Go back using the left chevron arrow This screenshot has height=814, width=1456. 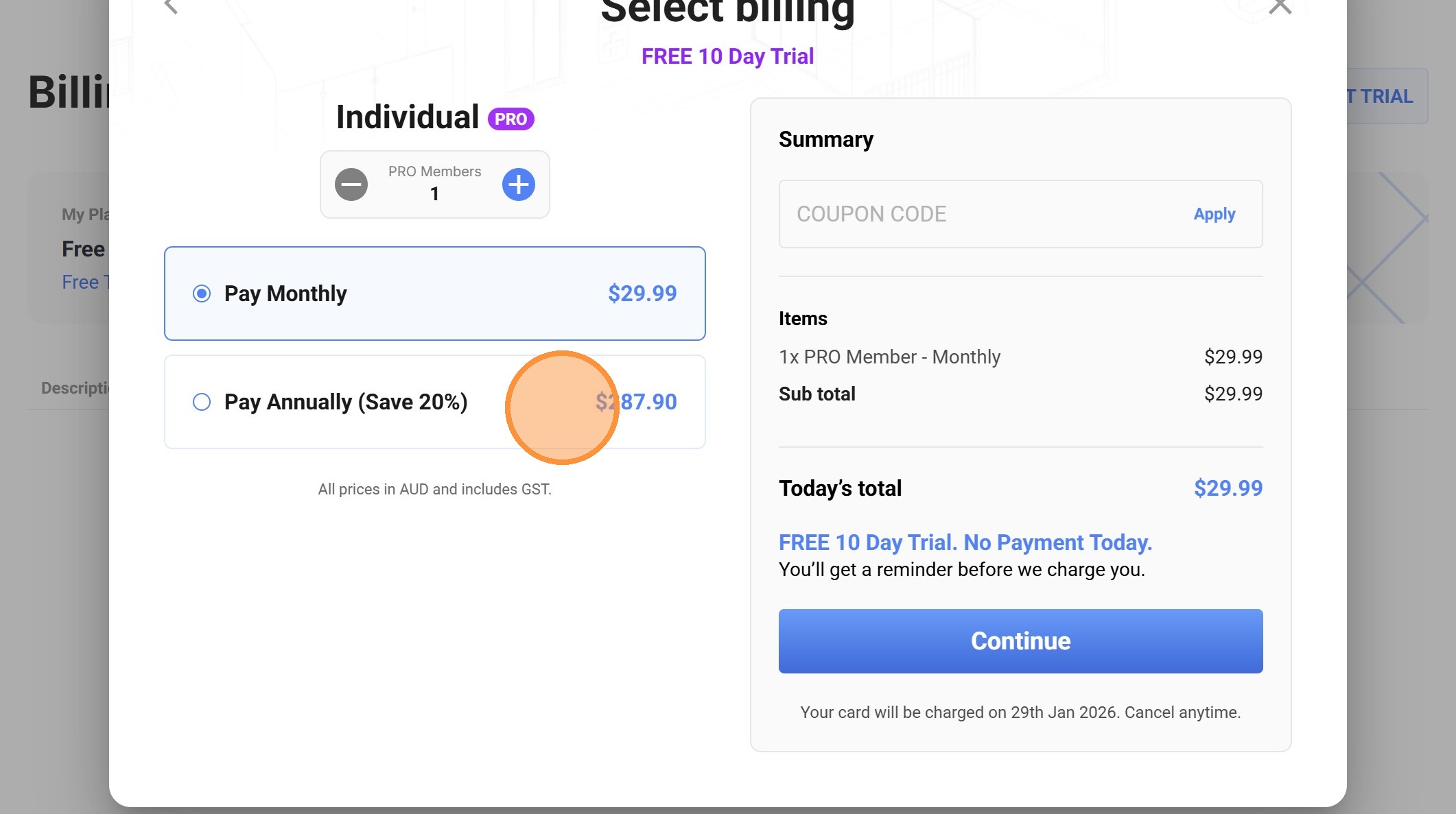tap(171, 7)
